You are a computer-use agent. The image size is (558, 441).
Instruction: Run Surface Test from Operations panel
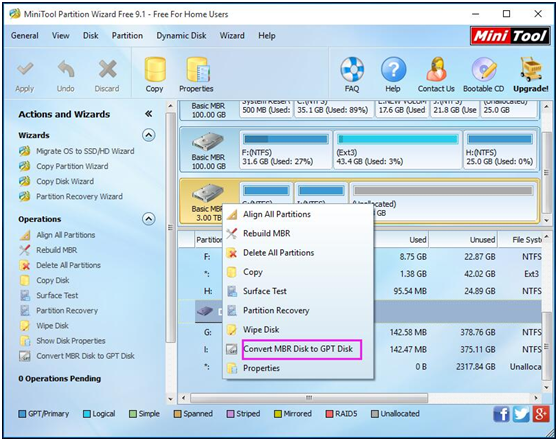coord(57,295)
